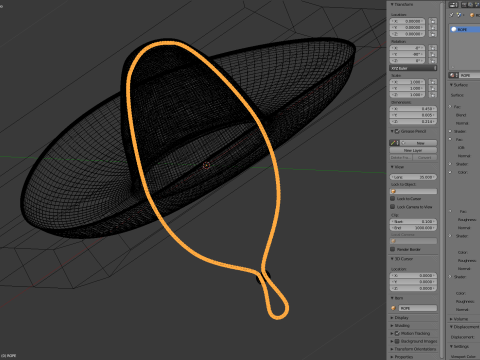This screenshot has height=360, width=480.
Task: Click the Lens 35.000 field
Action: 413,177
